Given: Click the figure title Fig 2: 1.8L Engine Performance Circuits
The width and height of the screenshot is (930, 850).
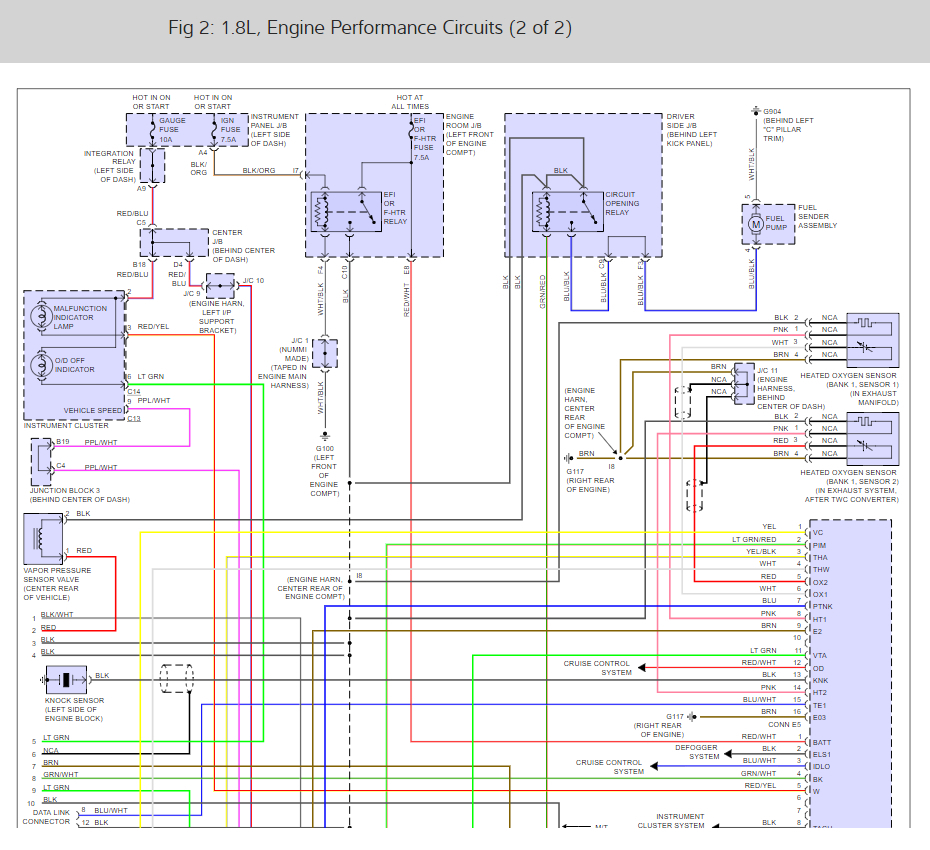Looking at the screenshot, I should pyautogui.click(x=370, y=28).
